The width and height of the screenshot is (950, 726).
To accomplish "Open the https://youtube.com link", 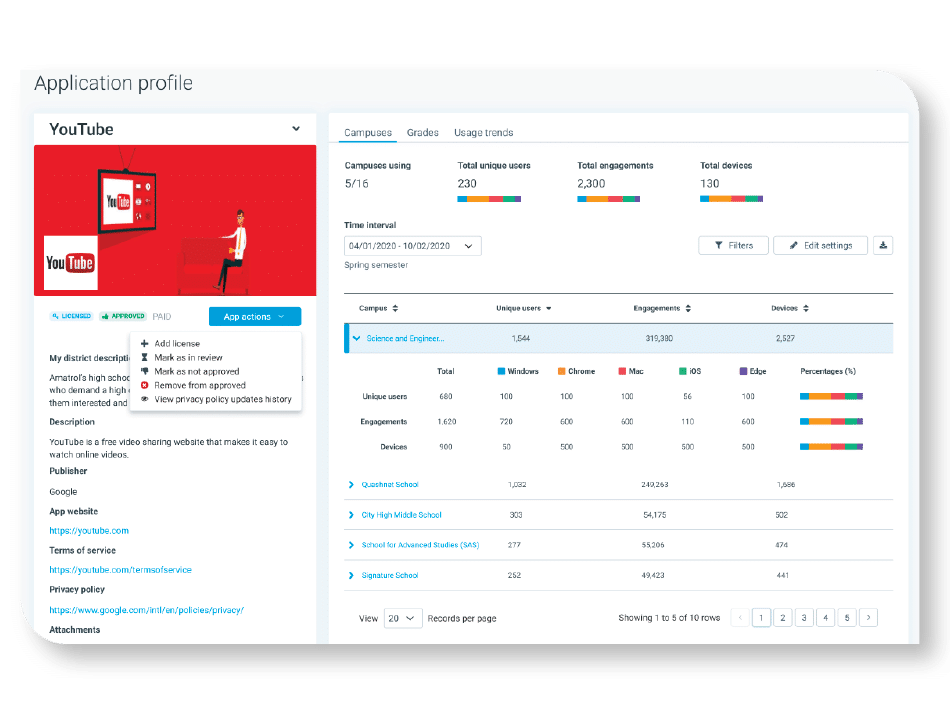I will [89, 531].
